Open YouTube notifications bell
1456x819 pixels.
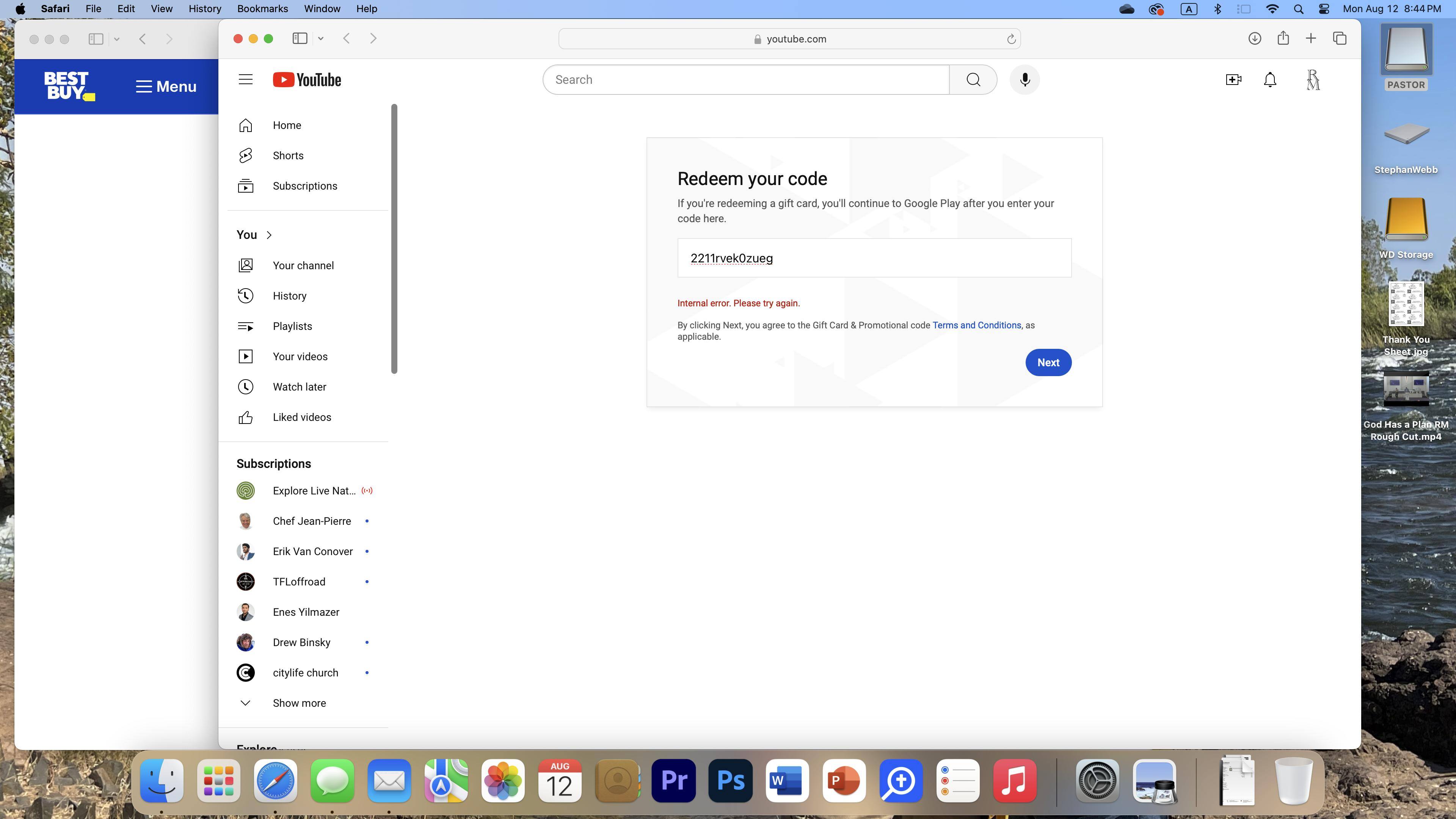tap(1269, 80)
